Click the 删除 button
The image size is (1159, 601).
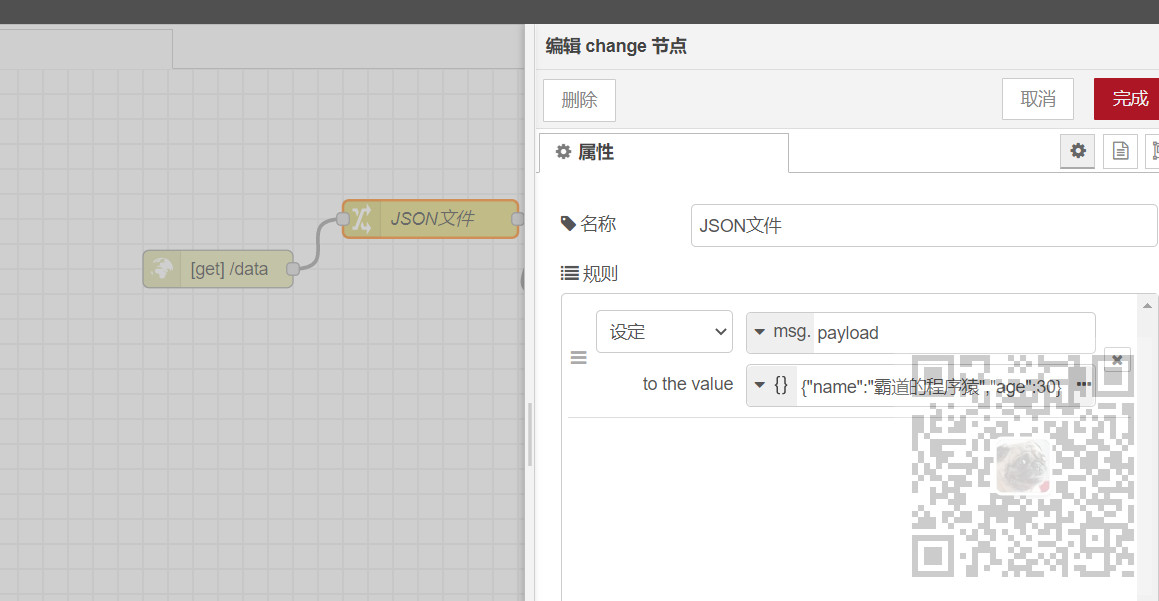click(580, 100)
